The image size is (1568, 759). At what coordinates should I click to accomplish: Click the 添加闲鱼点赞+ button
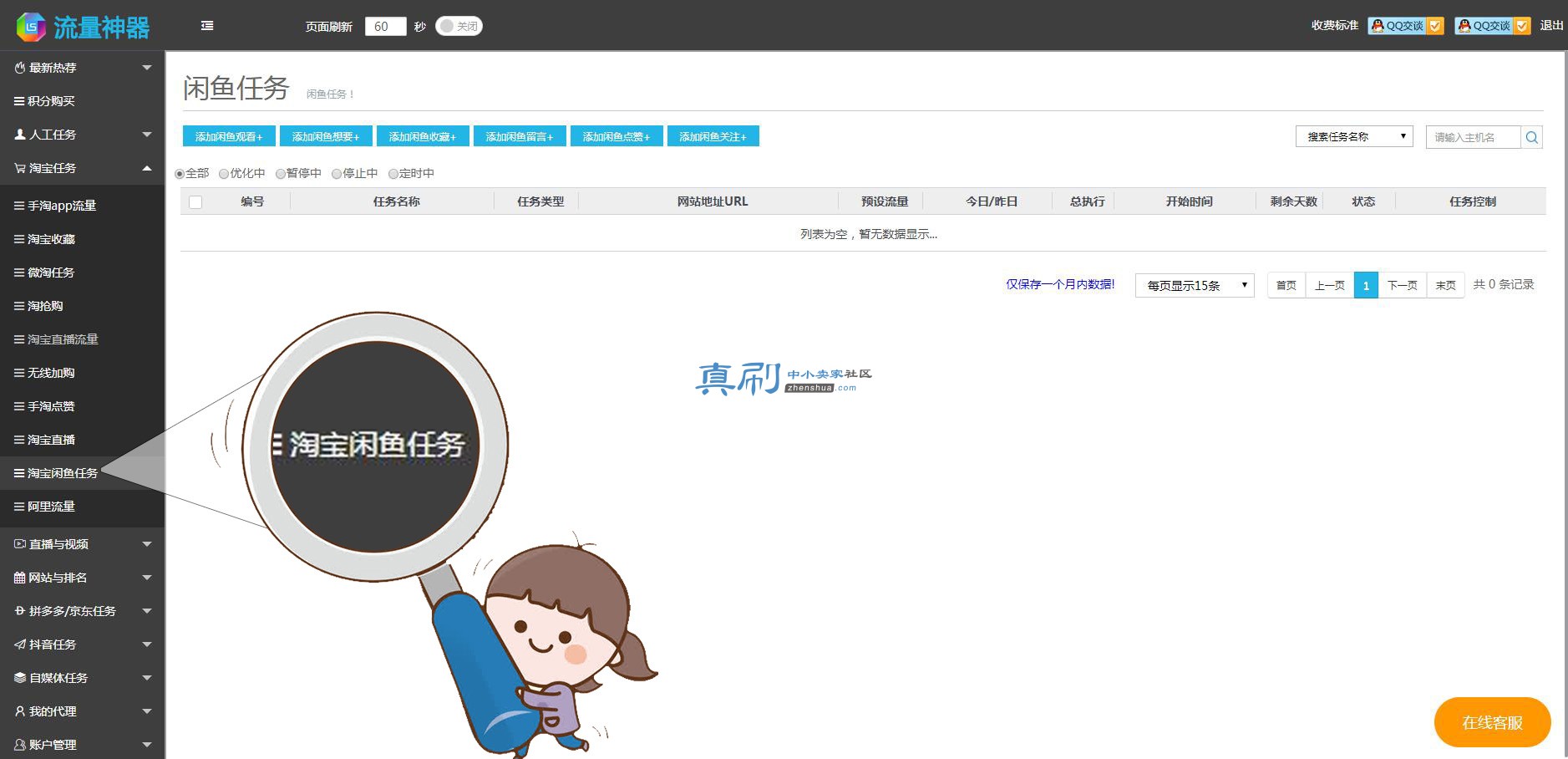(x=617, y=136)
